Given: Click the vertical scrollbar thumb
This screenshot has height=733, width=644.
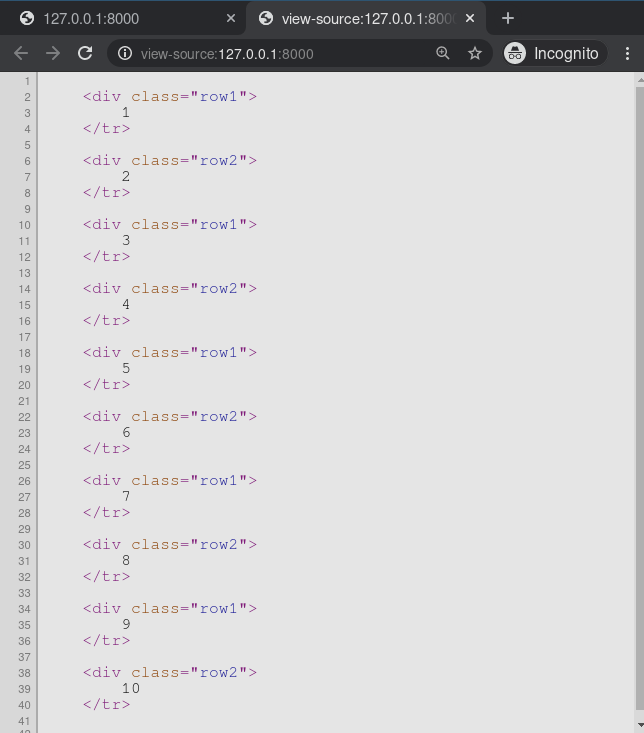Looking at the screenshot, I should 640,398.
